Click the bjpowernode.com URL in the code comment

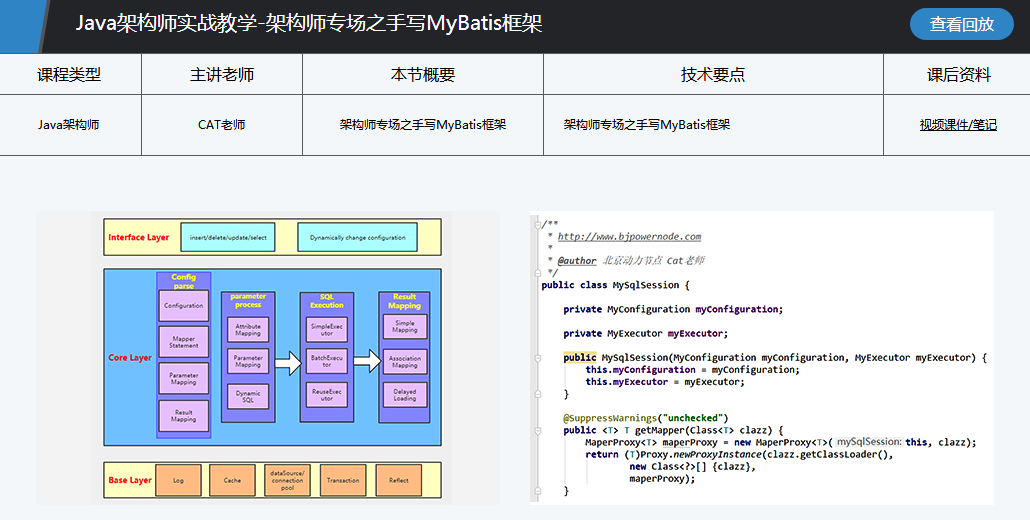pyautogui.click(x=629, y=237)
